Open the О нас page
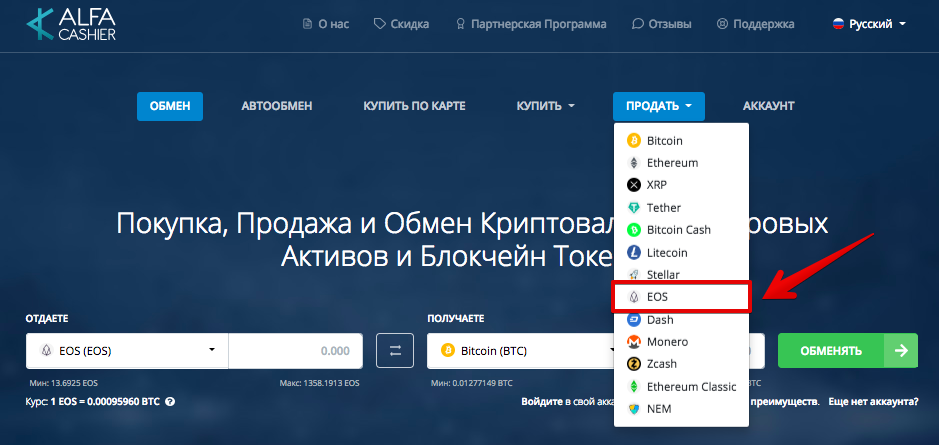 [326, 25]
